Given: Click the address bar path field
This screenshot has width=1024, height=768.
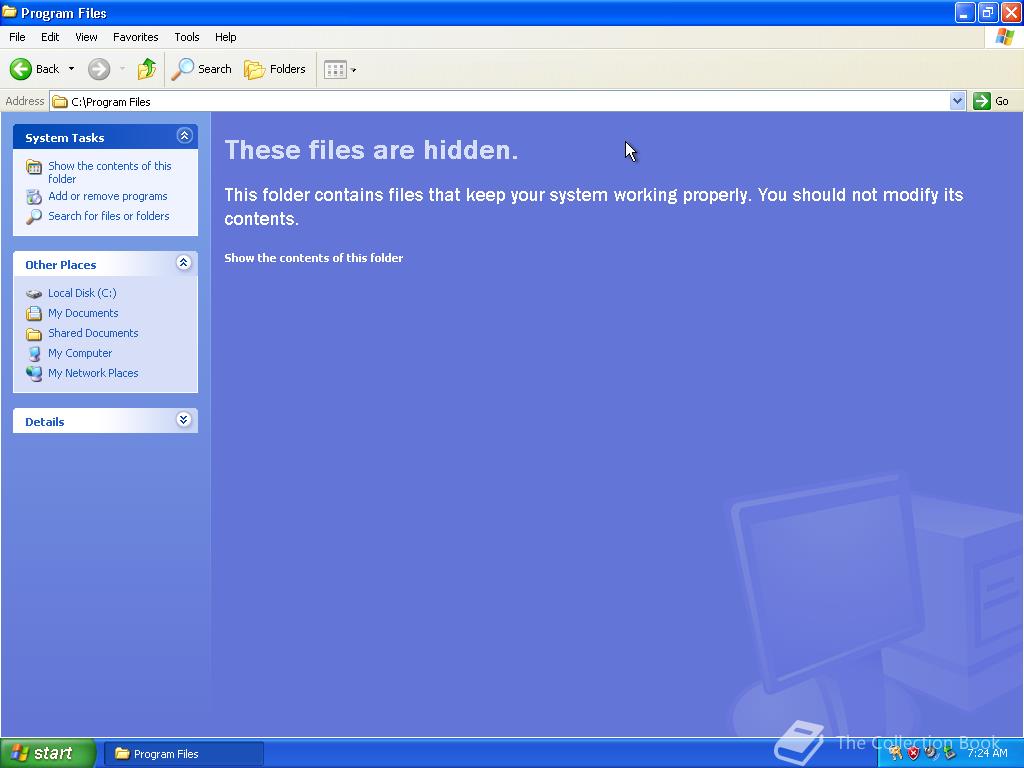Looking at the screenshot, I should (500, 101).
